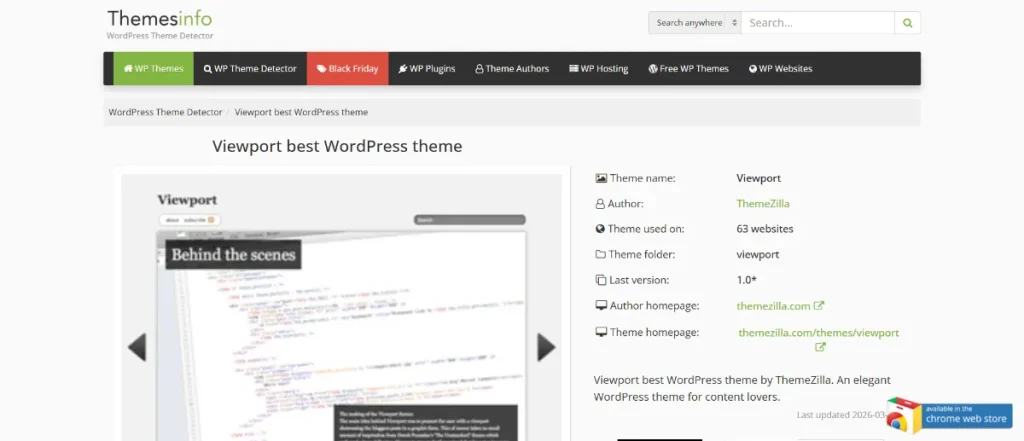Click the green magnifier search button
Screen dimensions: 1024x441
click(x=907, y=22)
